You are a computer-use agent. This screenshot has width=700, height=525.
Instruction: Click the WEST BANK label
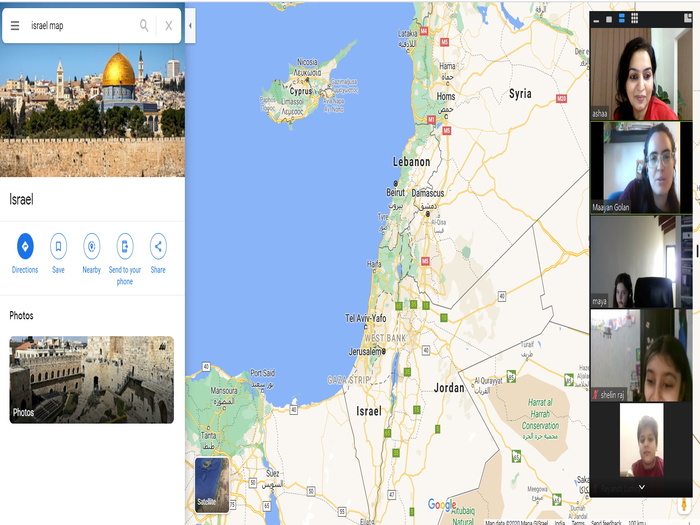[385, 338]
